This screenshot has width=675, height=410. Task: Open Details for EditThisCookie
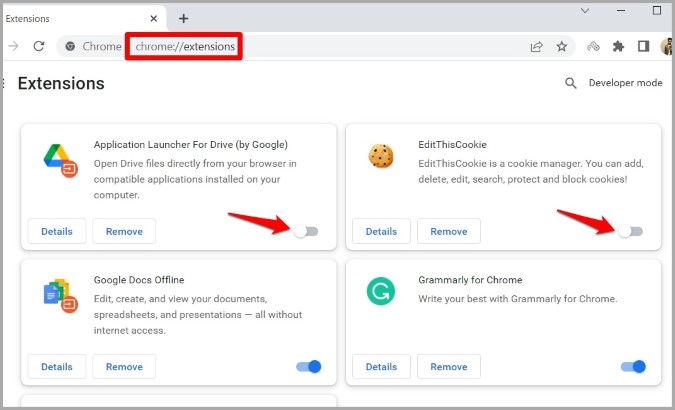[381, 231]
